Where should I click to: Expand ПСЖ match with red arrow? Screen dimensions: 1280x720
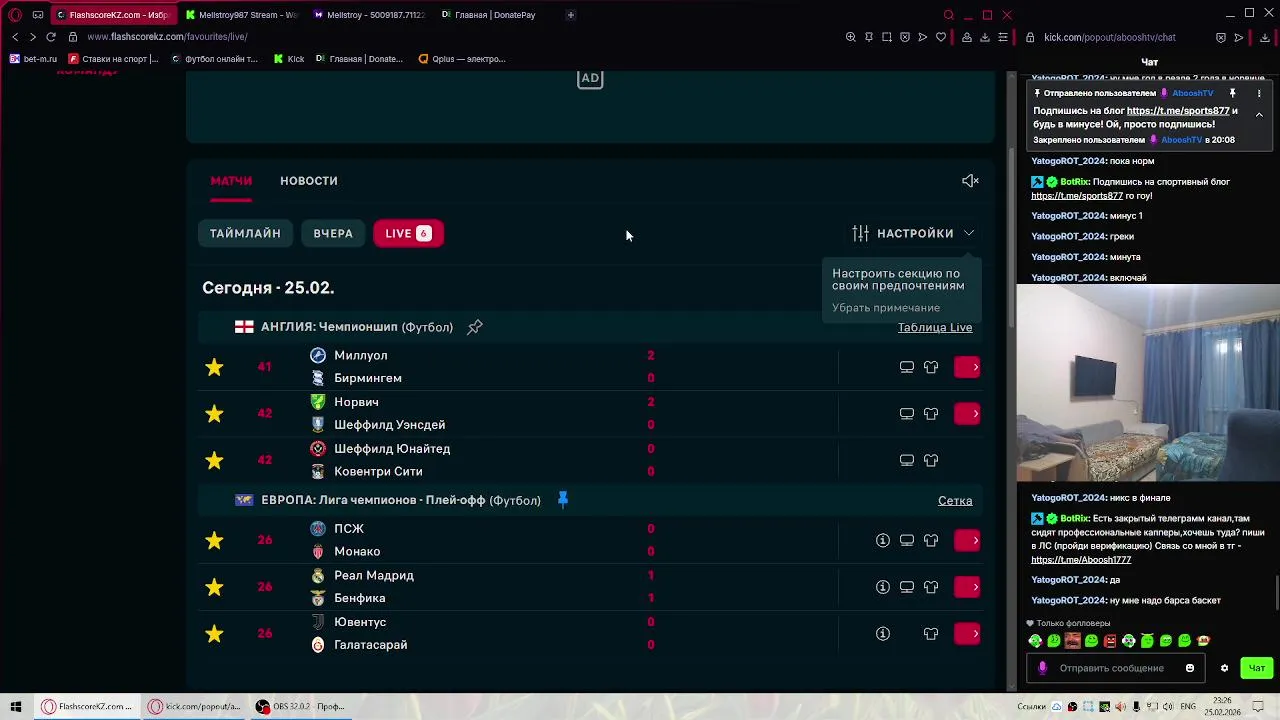[x=967, y=540]
